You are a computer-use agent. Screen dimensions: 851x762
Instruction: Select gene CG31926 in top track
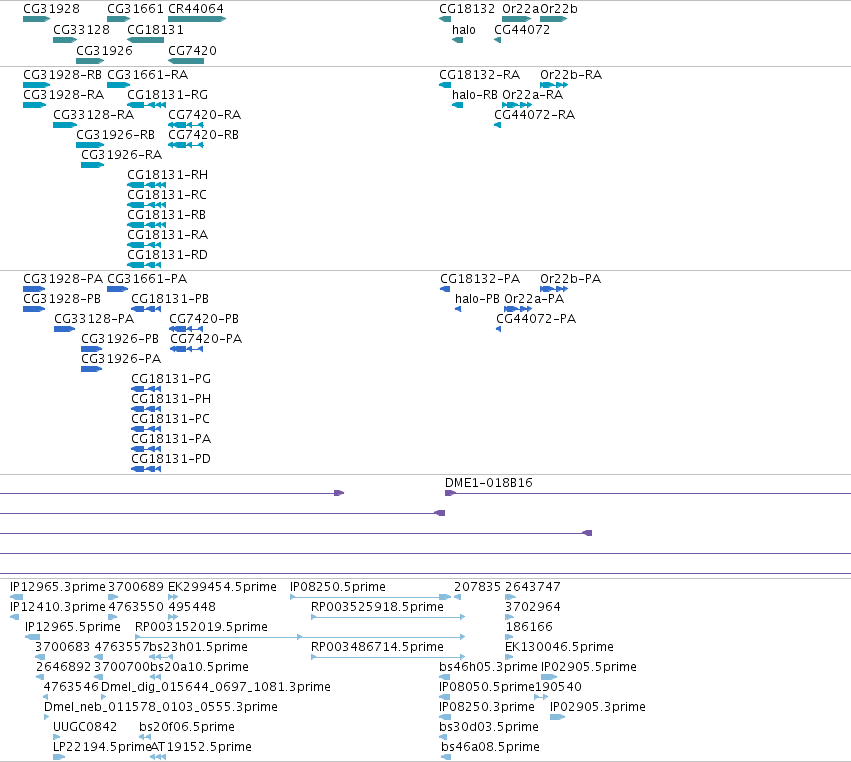coord(90,61)
